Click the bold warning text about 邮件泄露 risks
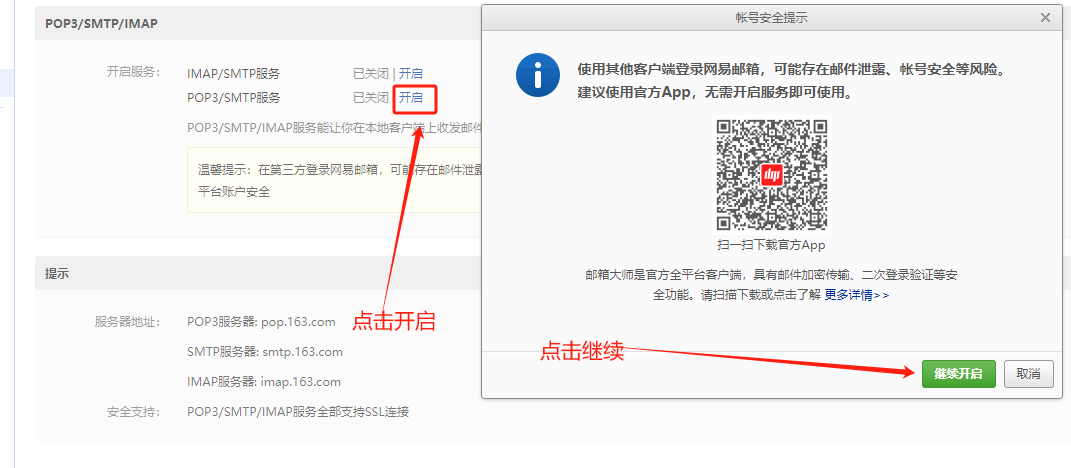The width and height of the screenshot is (1071, 468). click(x=794, y=81)
